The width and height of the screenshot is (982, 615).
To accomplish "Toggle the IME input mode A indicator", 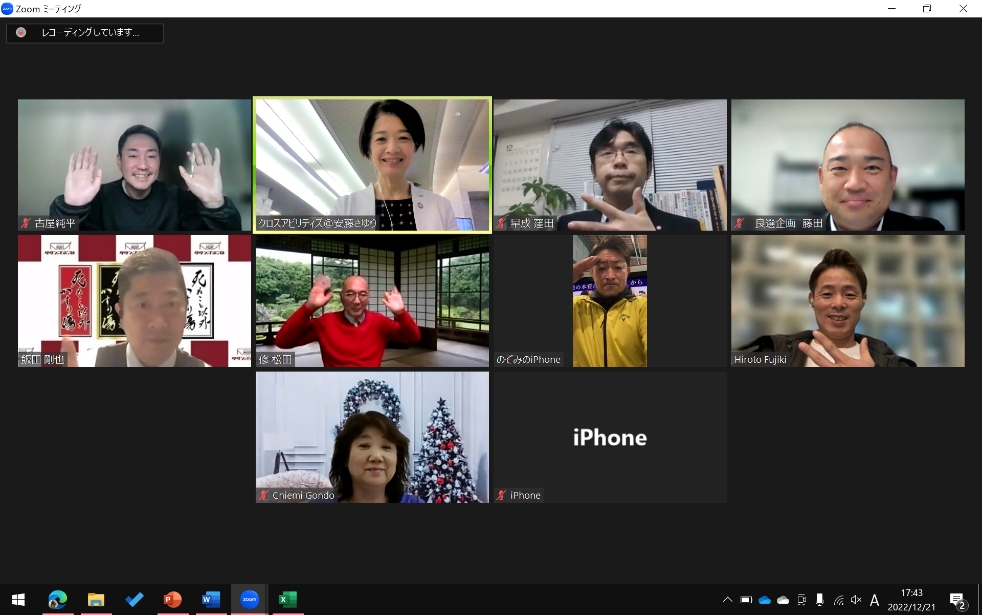I will pos(875,600).
